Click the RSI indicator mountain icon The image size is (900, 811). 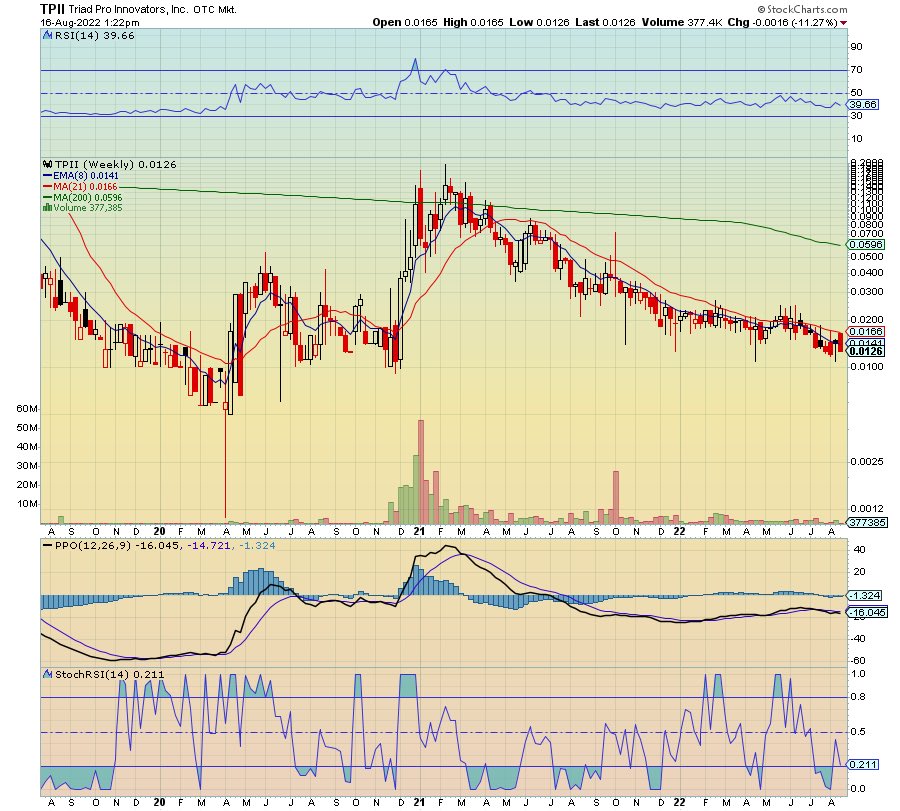click(48, 36)
